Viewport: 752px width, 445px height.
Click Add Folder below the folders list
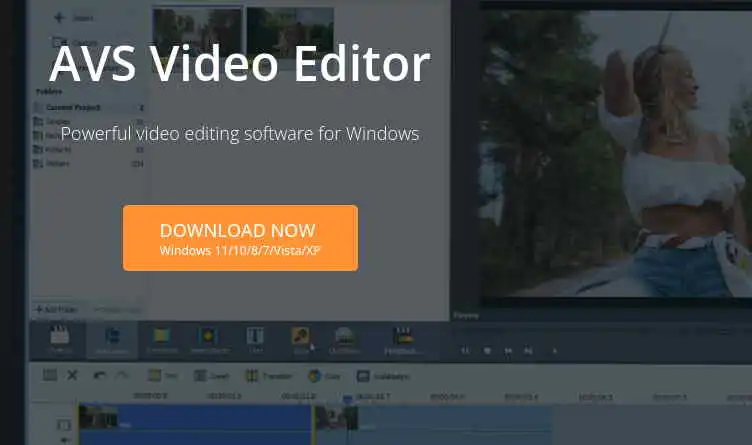tap(57, 309)
